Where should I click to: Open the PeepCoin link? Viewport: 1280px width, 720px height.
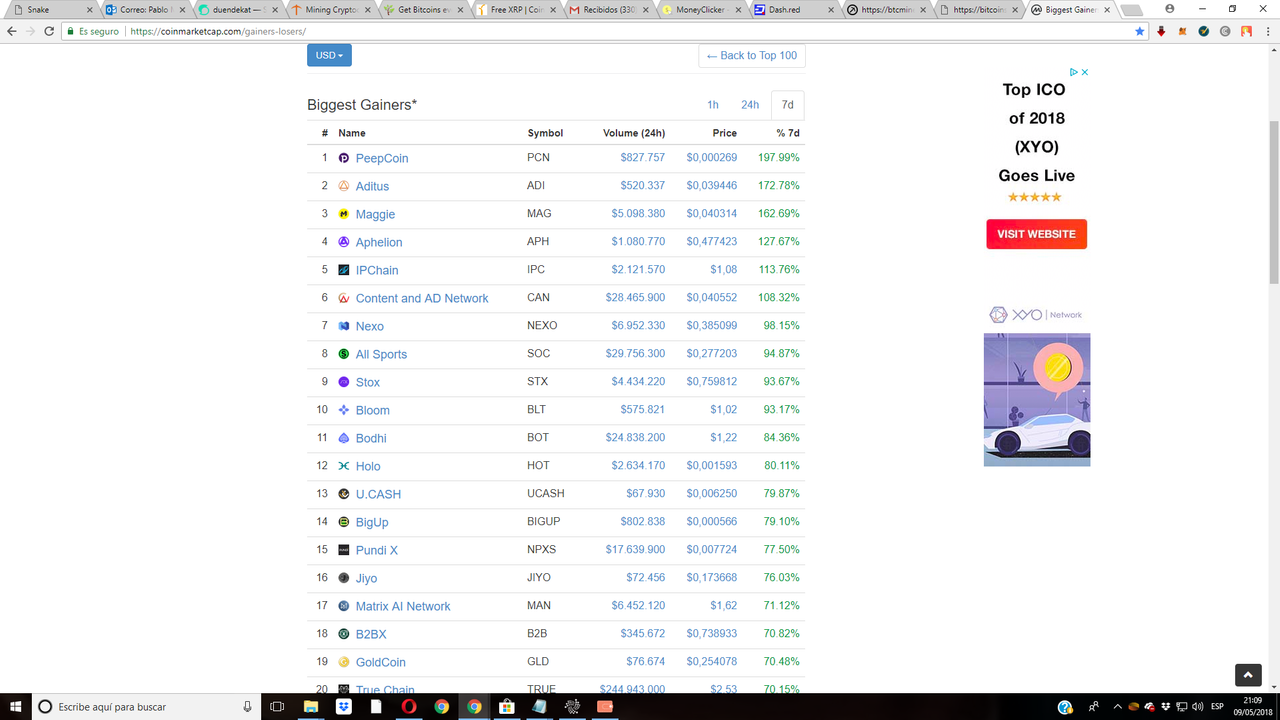(382, 158)
